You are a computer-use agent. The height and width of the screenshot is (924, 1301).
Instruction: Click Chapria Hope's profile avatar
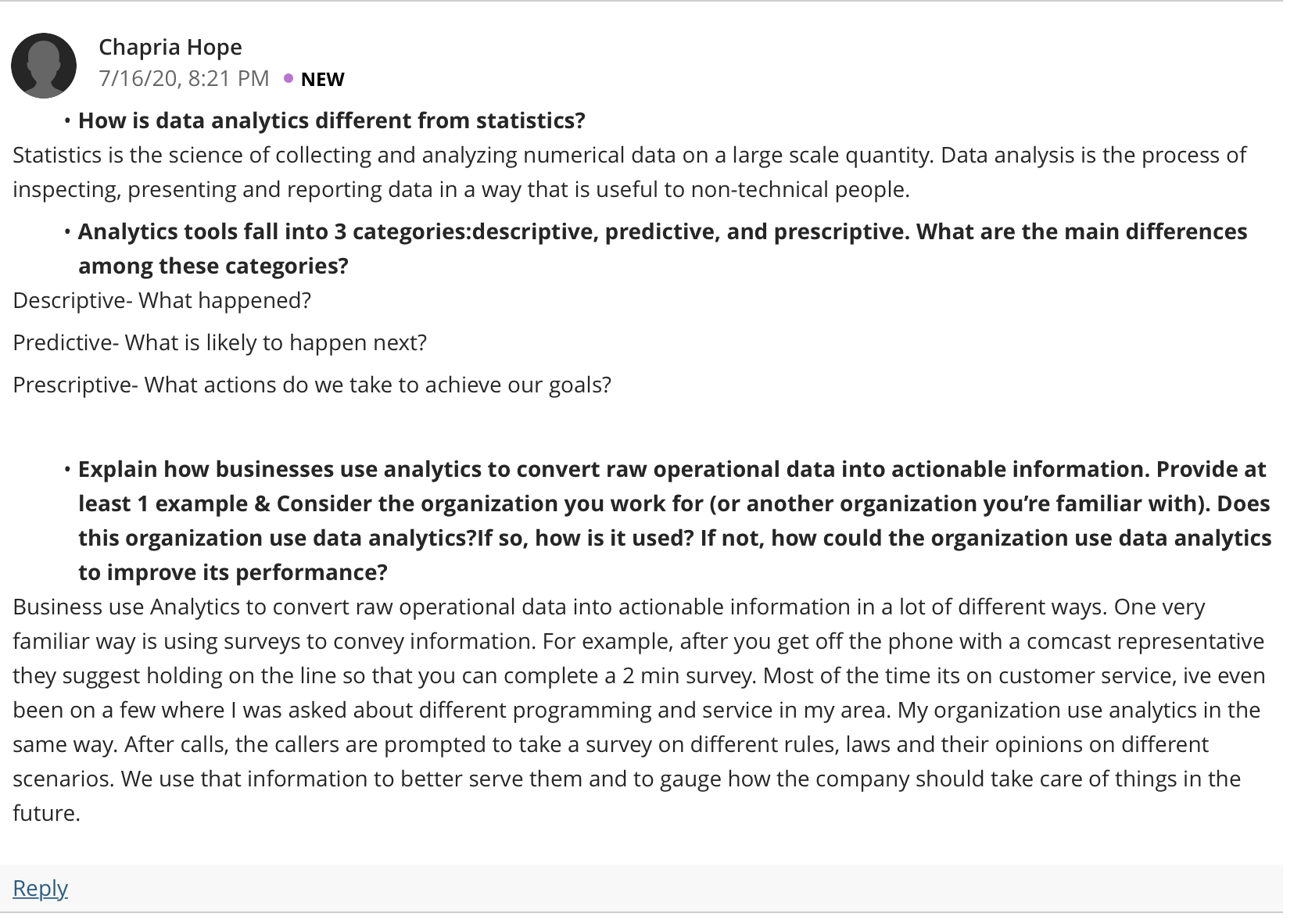tap(44, 66)
